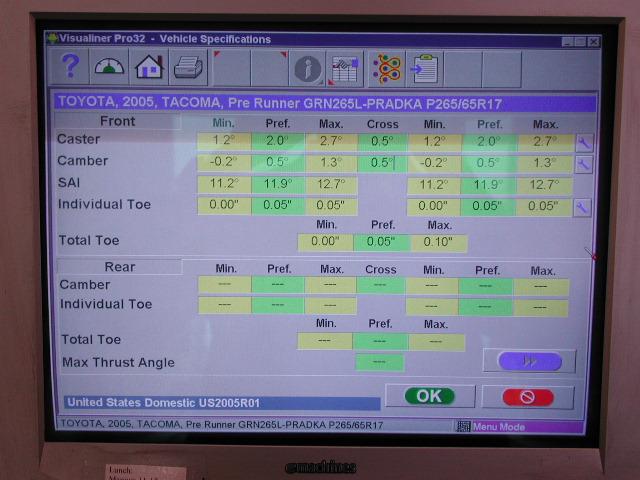Viewport: 640px width, 480px height.
Task: Click the wrench icon on Individual Toe row
Action: (x=582, y=208)
